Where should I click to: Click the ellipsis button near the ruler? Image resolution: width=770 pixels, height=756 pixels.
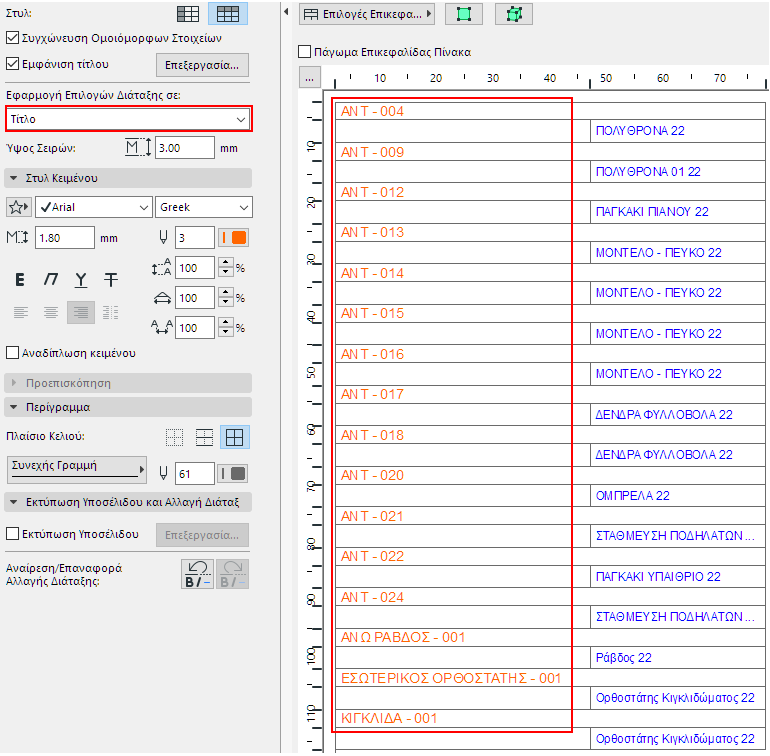[x=310, y=78]
